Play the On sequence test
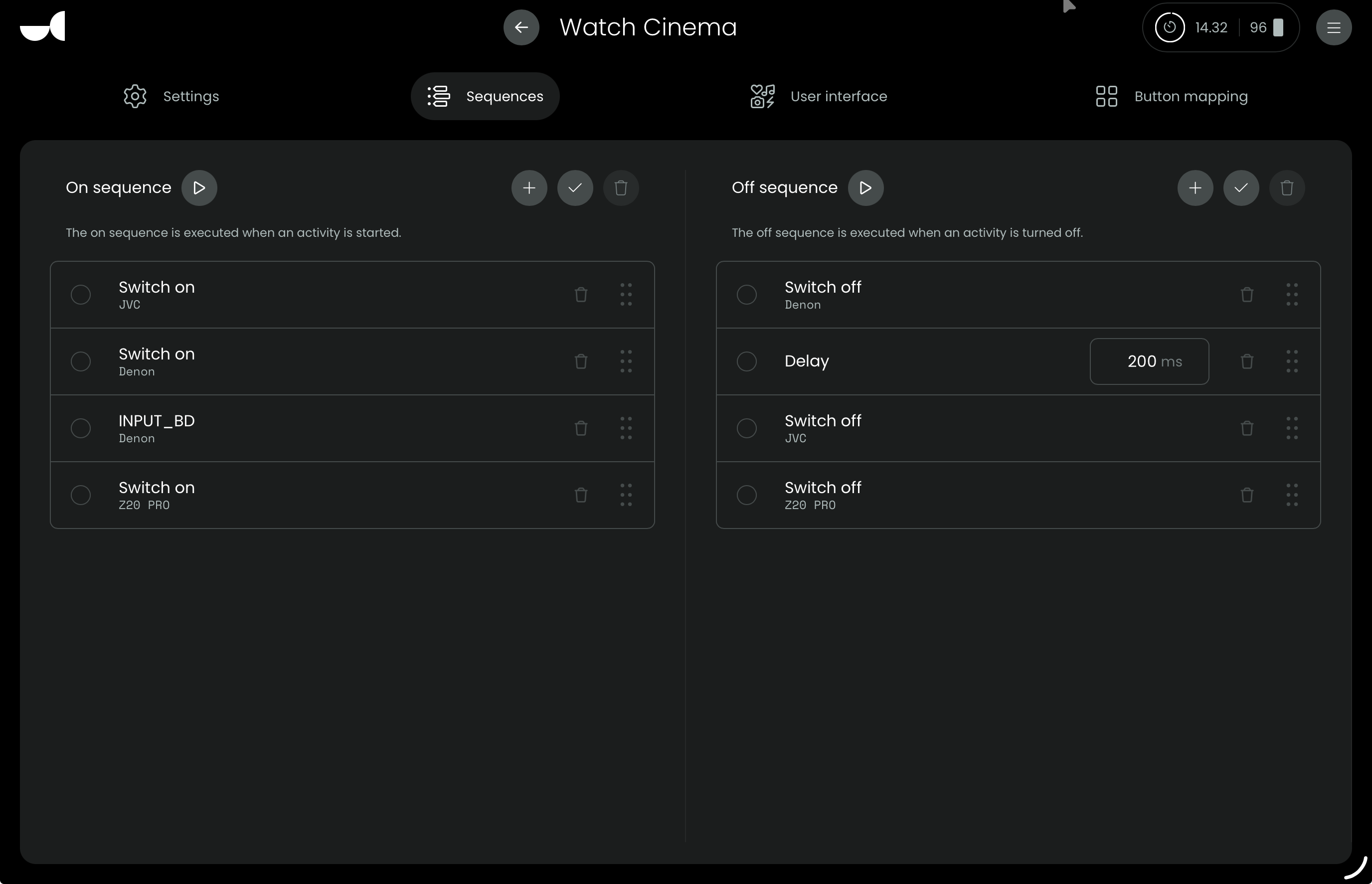 [199, 187]
